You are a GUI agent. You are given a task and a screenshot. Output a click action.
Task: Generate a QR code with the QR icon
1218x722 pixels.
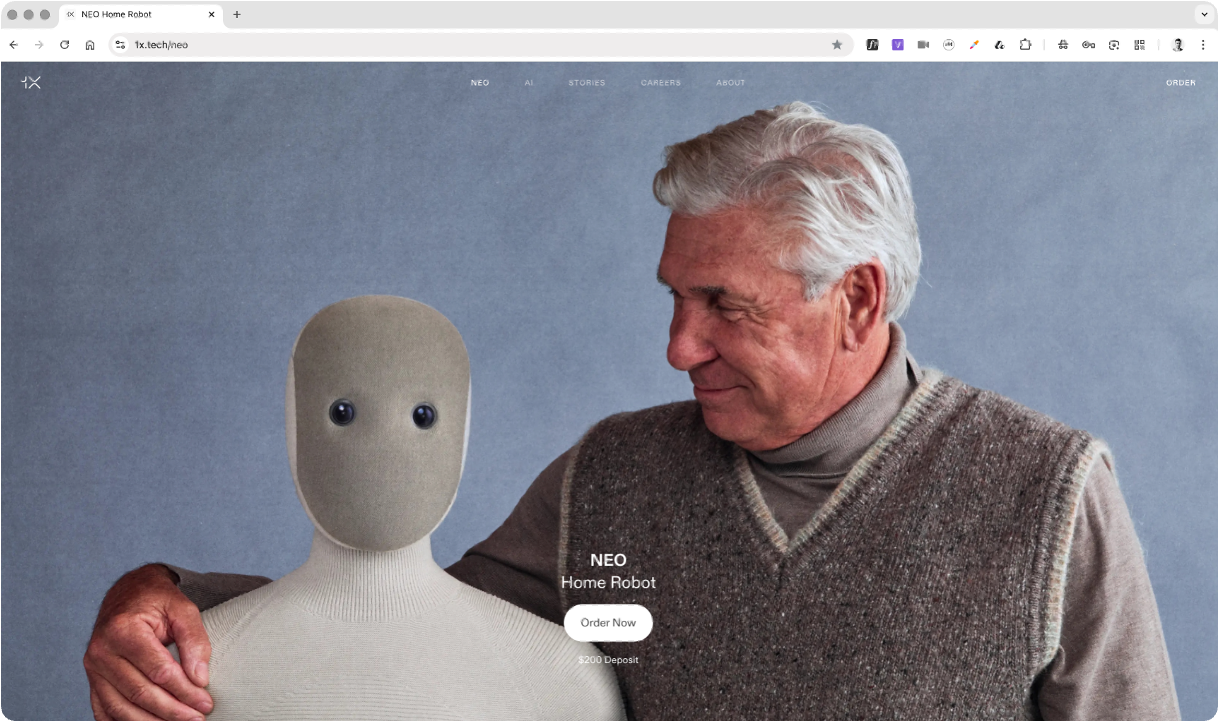1139,45
